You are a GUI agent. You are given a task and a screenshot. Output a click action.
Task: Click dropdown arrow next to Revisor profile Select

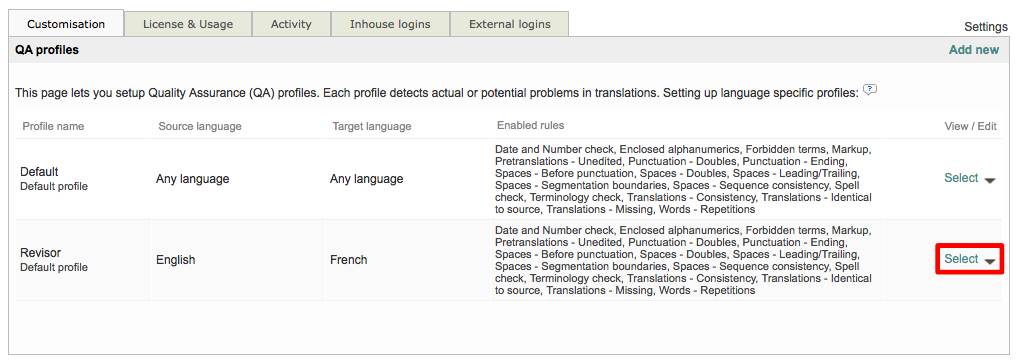(989, 261)
